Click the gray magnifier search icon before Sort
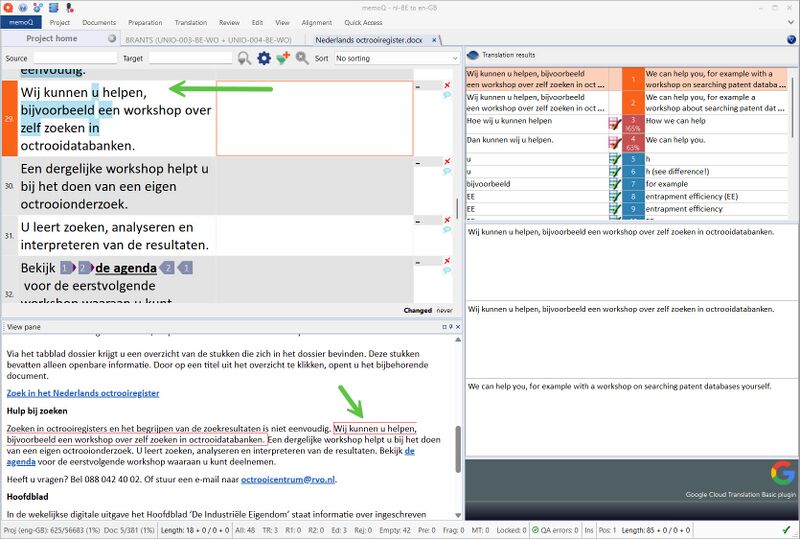Viewport: 800px width, 539px height. coord(302,58)
